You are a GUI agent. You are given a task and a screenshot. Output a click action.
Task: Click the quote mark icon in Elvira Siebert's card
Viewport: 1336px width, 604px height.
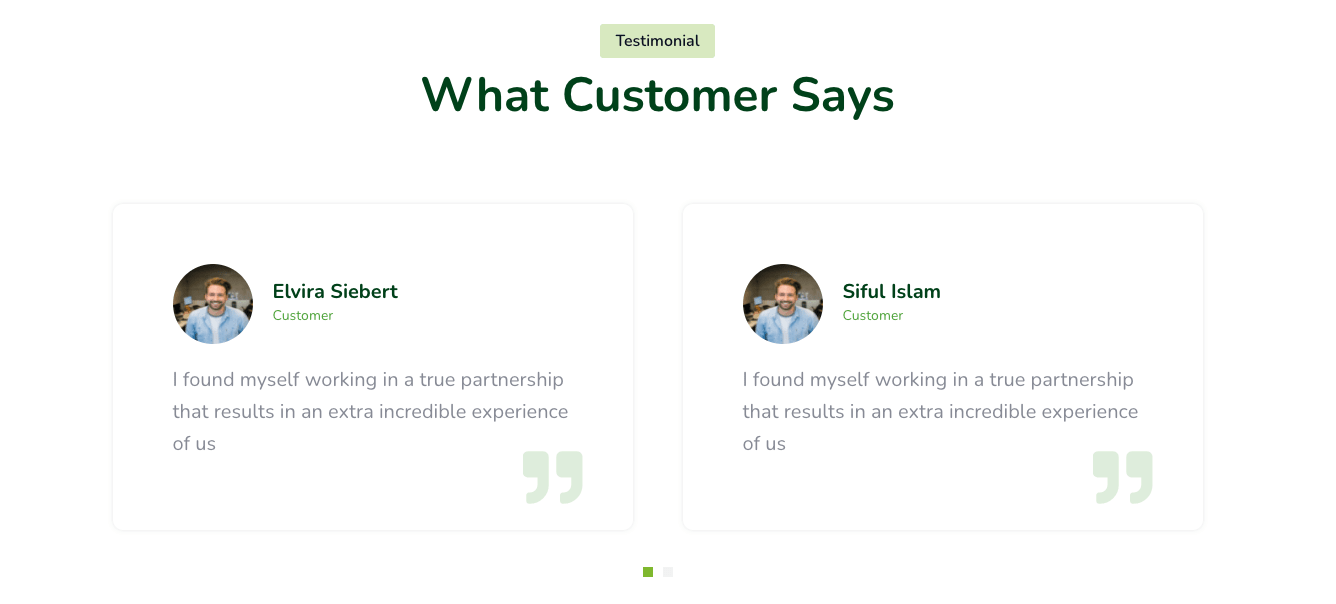tap(552, 477)
